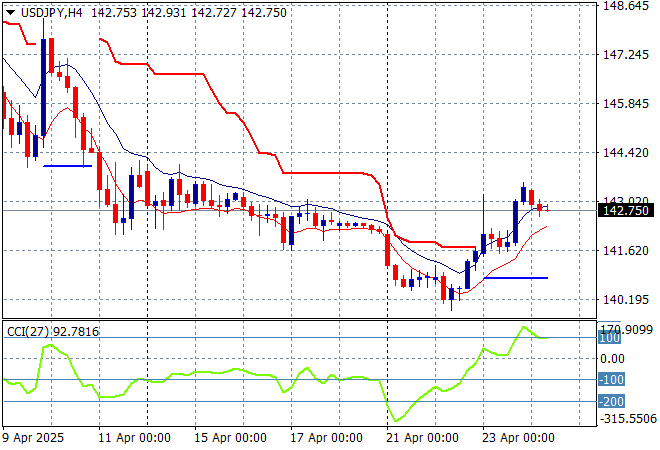Click the 23 Apr 00:00 date label
The image size is (660, 450).
click(x=518, y=438)
